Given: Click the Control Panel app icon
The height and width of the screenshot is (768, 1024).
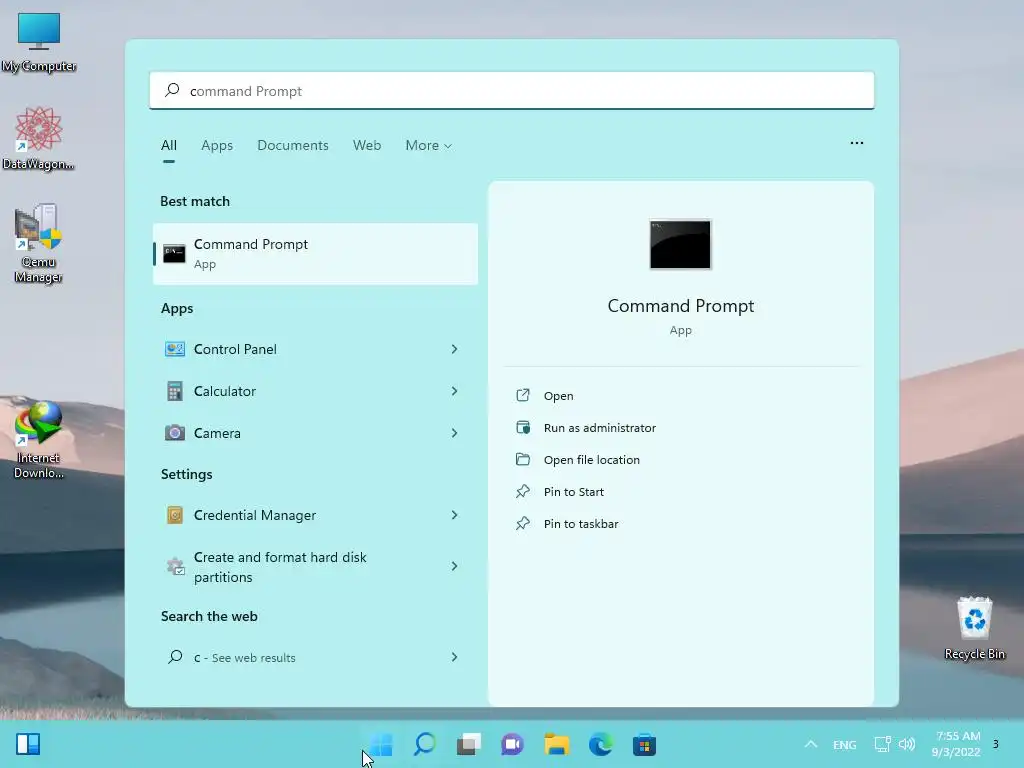Looking at the screenshot, I should [x=174, y=349].
